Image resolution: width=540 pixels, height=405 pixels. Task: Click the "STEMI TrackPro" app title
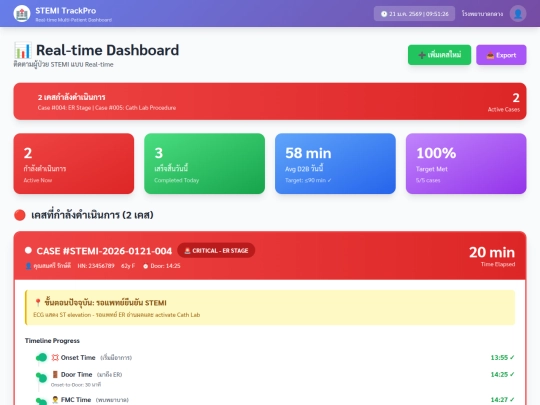point(66,11)
